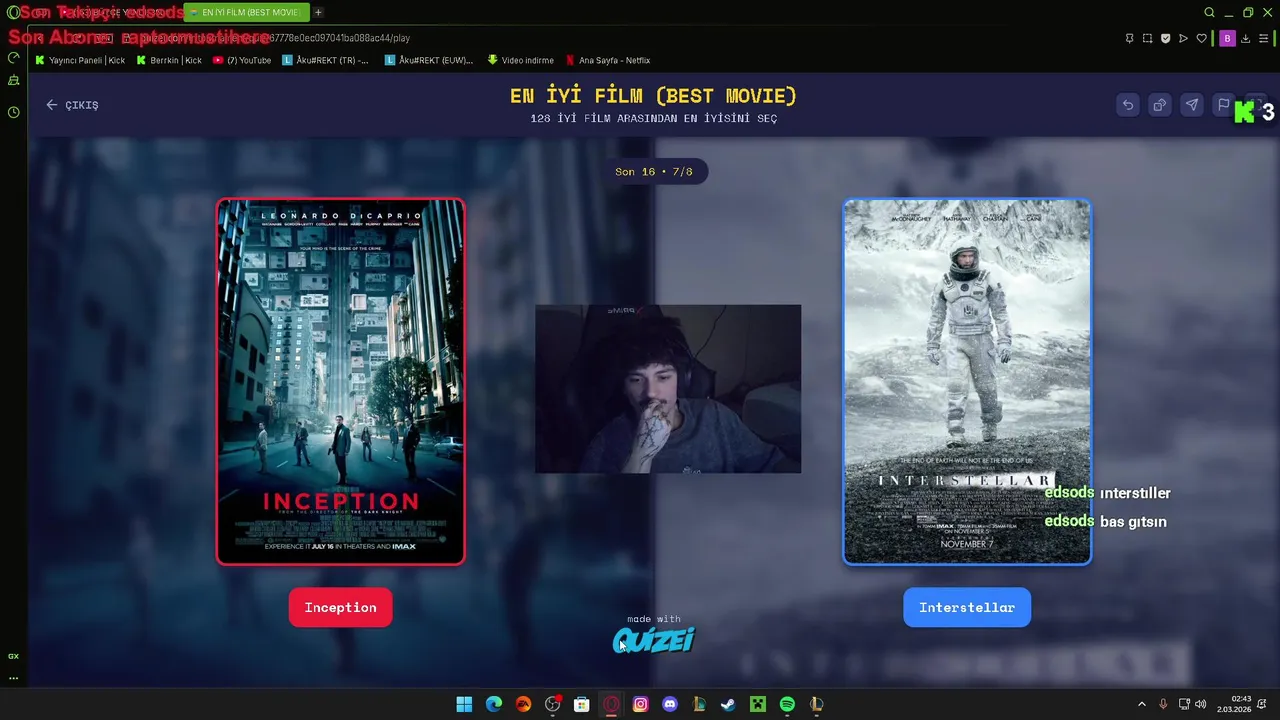Click the pinboard pin icon

pos(1129,38)
